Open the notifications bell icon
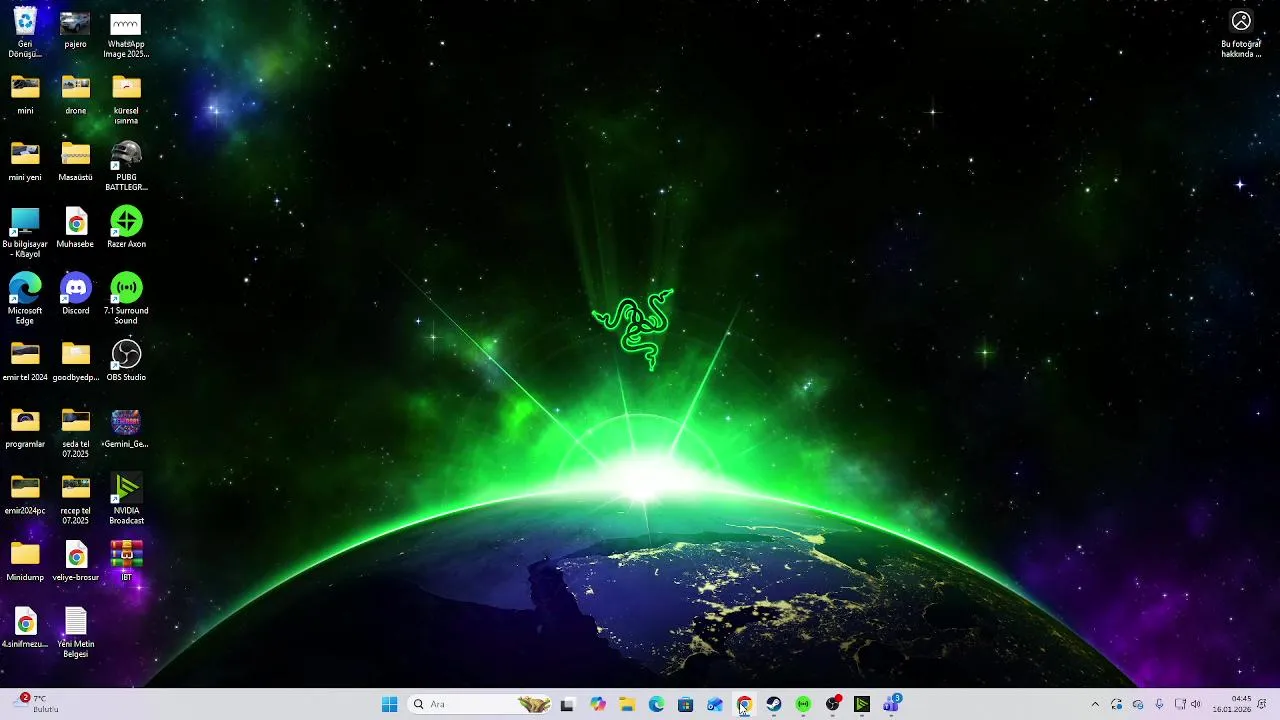The height and width of the screenshot is (720, 1280). (x=1263, y=704)
